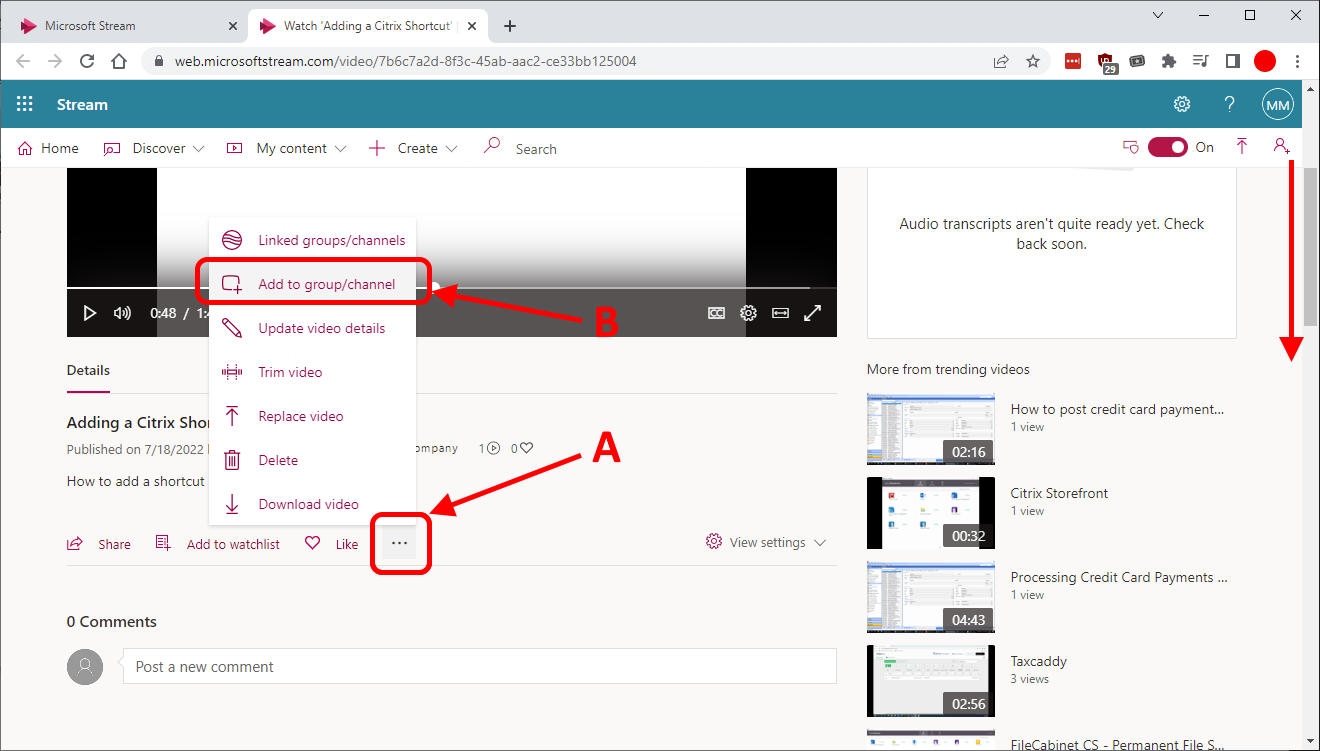Bookmark this page with the star

[1033, 61]
